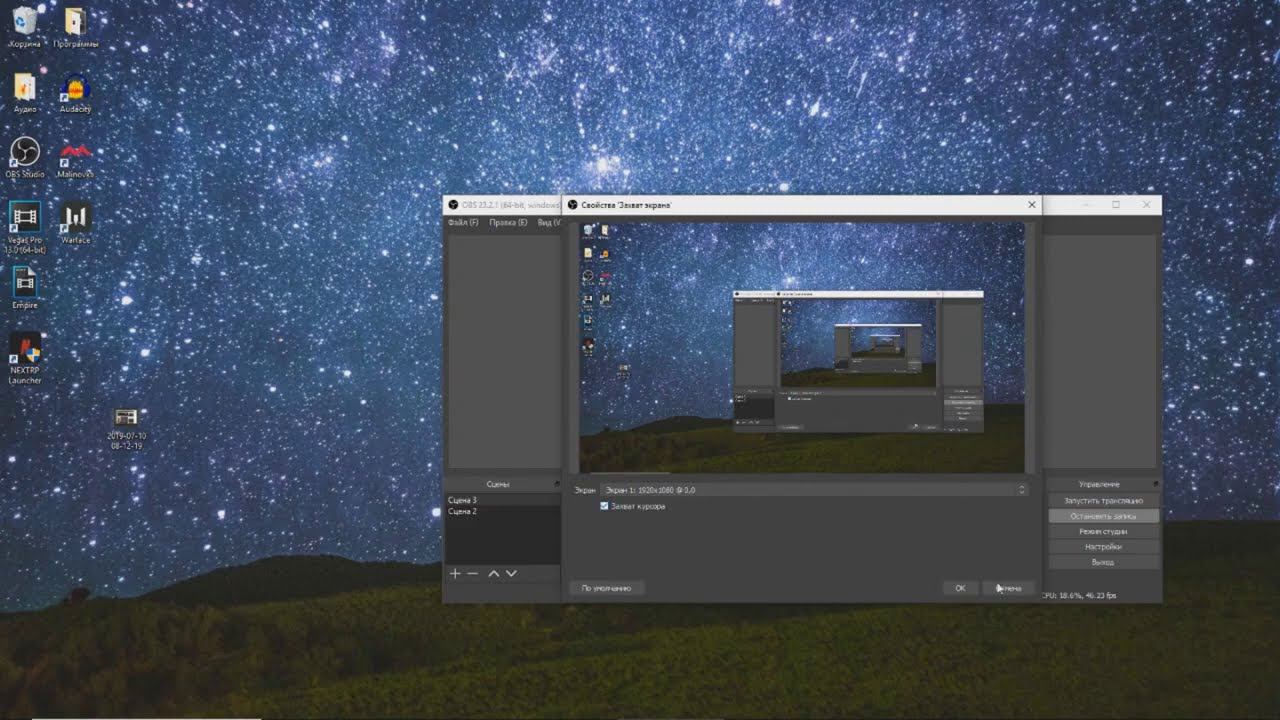The image size is (1280, 720).
Task: Move scene up with the arrow icon
Action: click(x=493, y=573)
